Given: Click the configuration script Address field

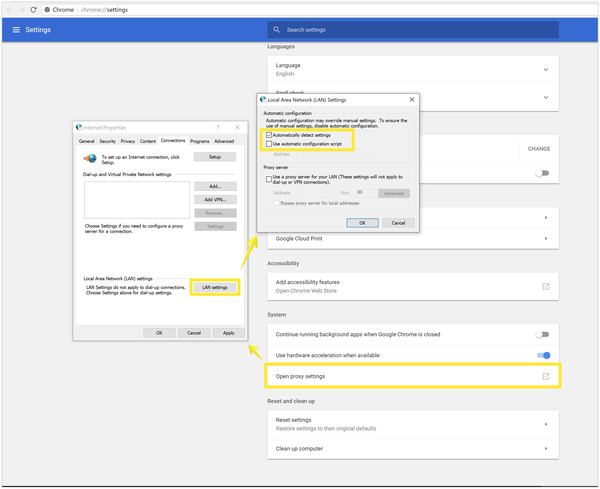Looking at the screenshot, I should point(336,154).
